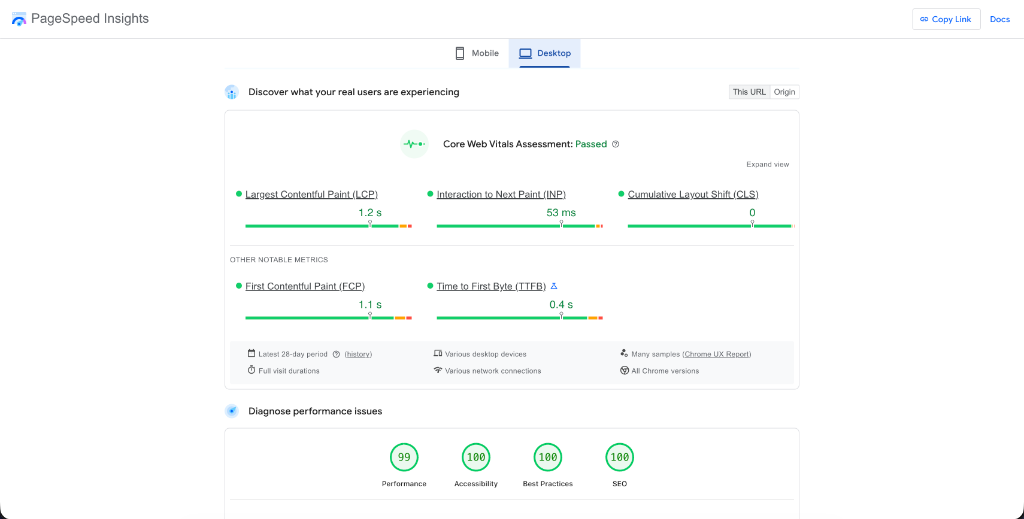This screenshot has width=1024, height=519.
Task: Select the This URL toggle
Action: click(x=749, y=92)
